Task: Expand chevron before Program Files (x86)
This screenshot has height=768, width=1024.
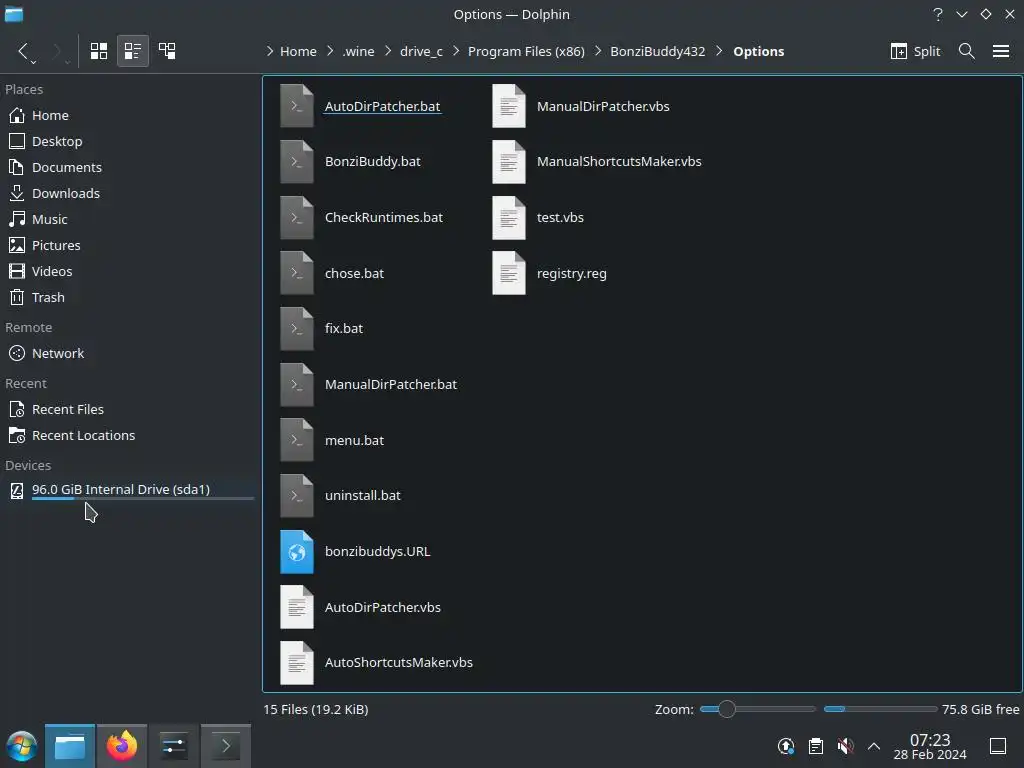Action: [456, 51]
